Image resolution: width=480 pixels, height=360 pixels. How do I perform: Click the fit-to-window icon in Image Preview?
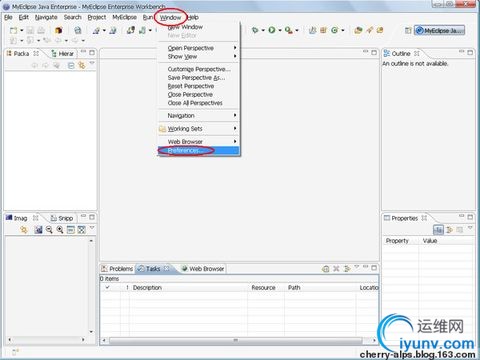(81, 229)
